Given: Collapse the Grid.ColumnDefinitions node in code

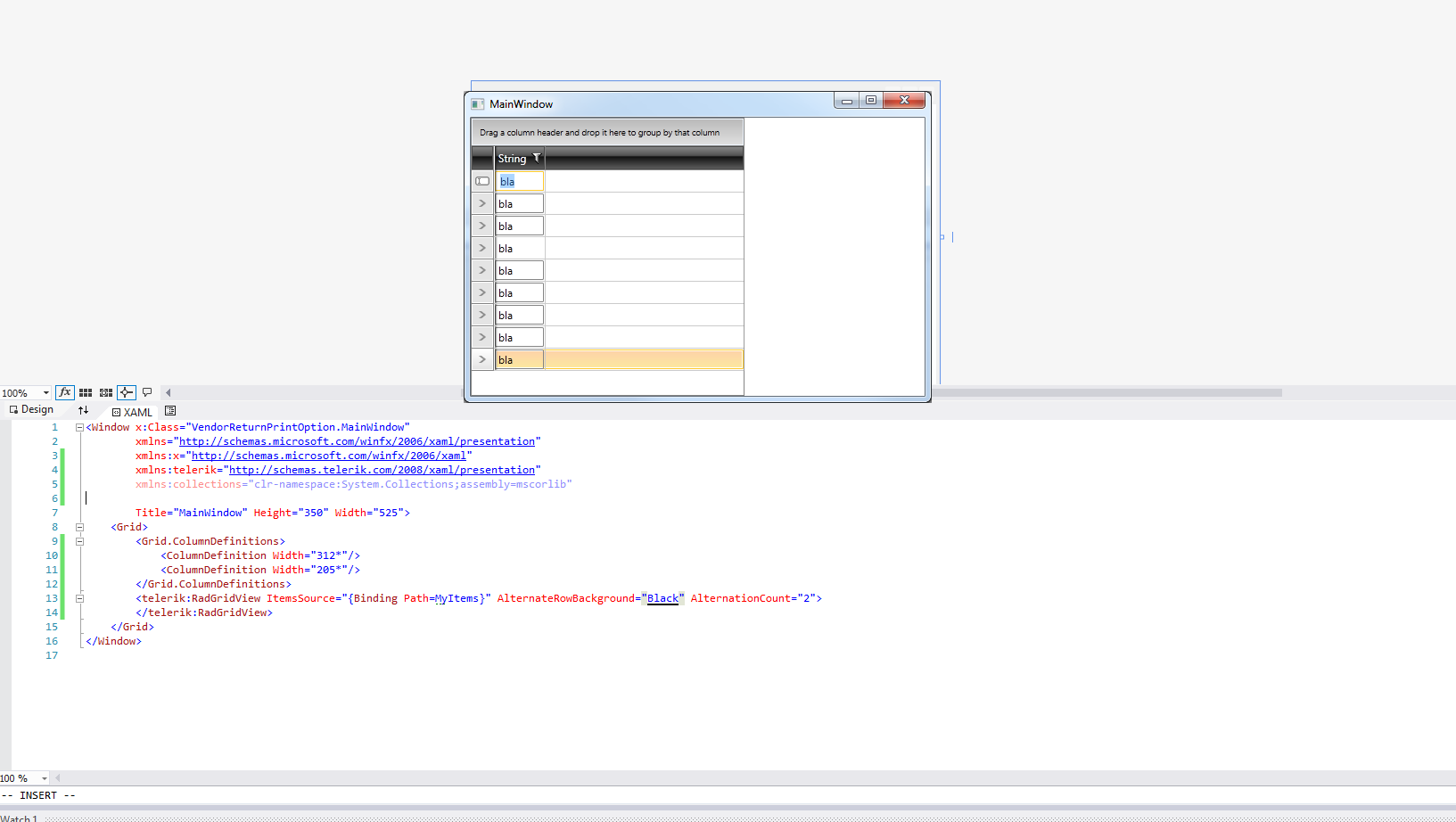Looking at the screenshot, I should (x=79, y=541).
